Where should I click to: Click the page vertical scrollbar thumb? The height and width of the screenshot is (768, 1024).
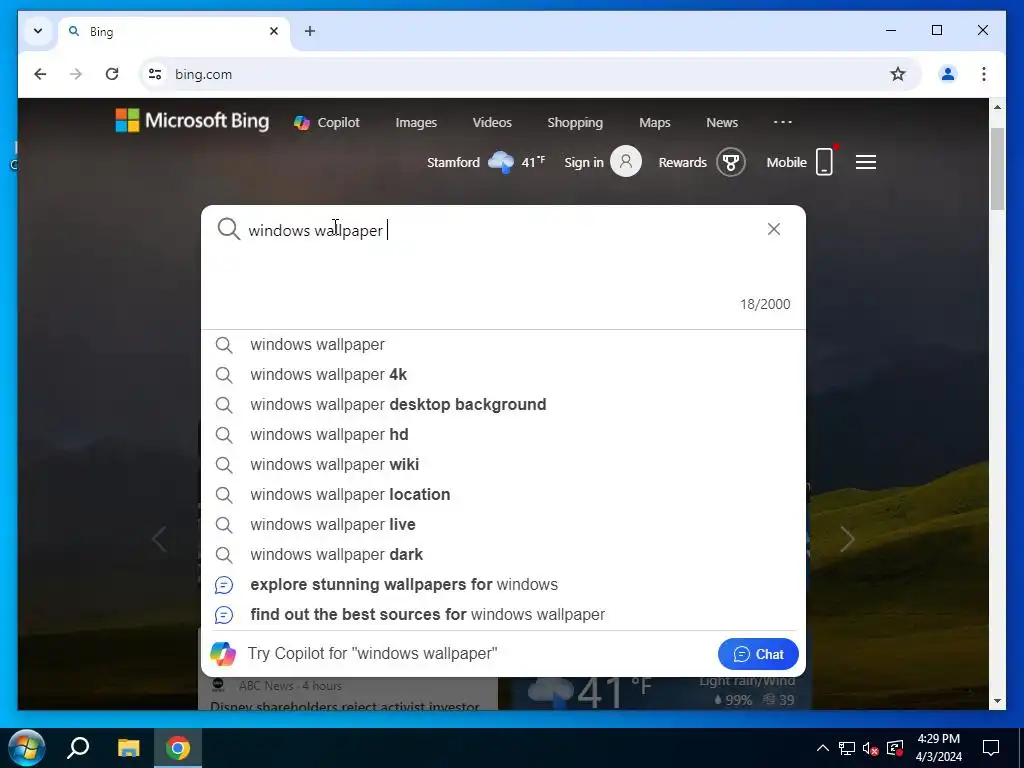point(997,170)
